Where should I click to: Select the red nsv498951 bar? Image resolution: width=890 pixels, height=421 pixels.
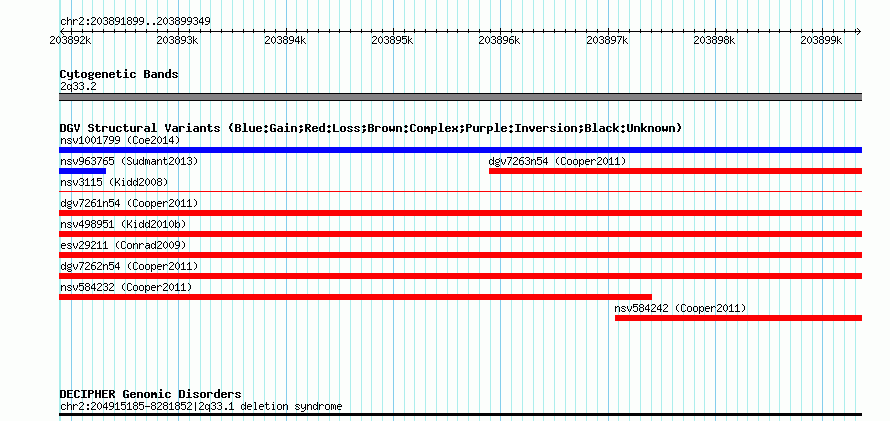click(460, 234)
